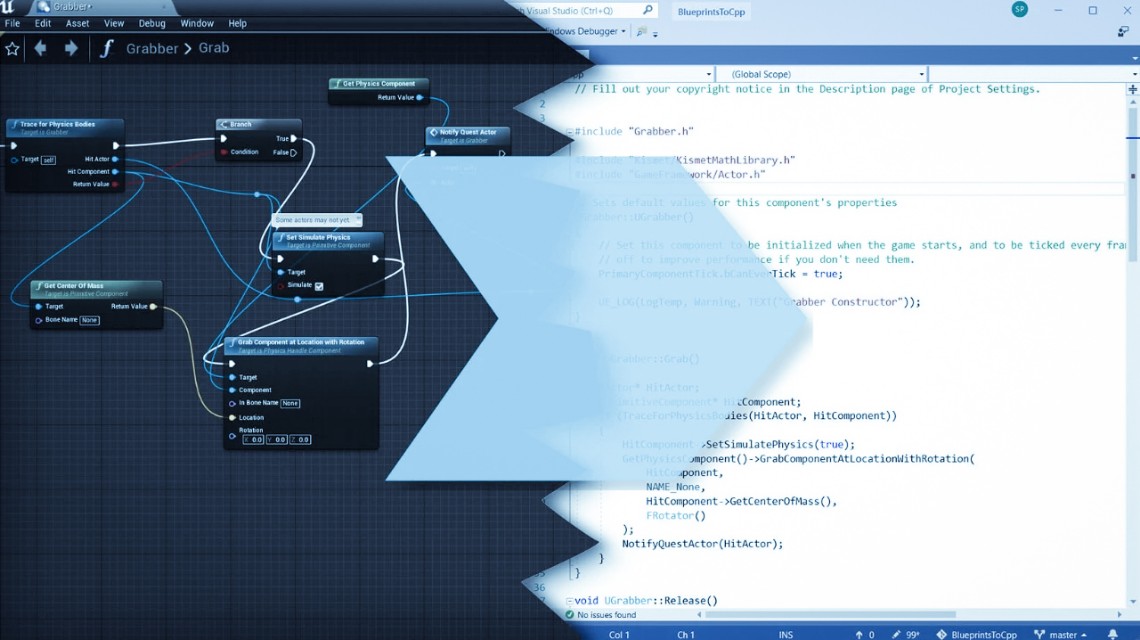Click the Unreal Engine logo in title bar
The image size is (1140, 640).
pyautogui.click(x=8, y=7)
